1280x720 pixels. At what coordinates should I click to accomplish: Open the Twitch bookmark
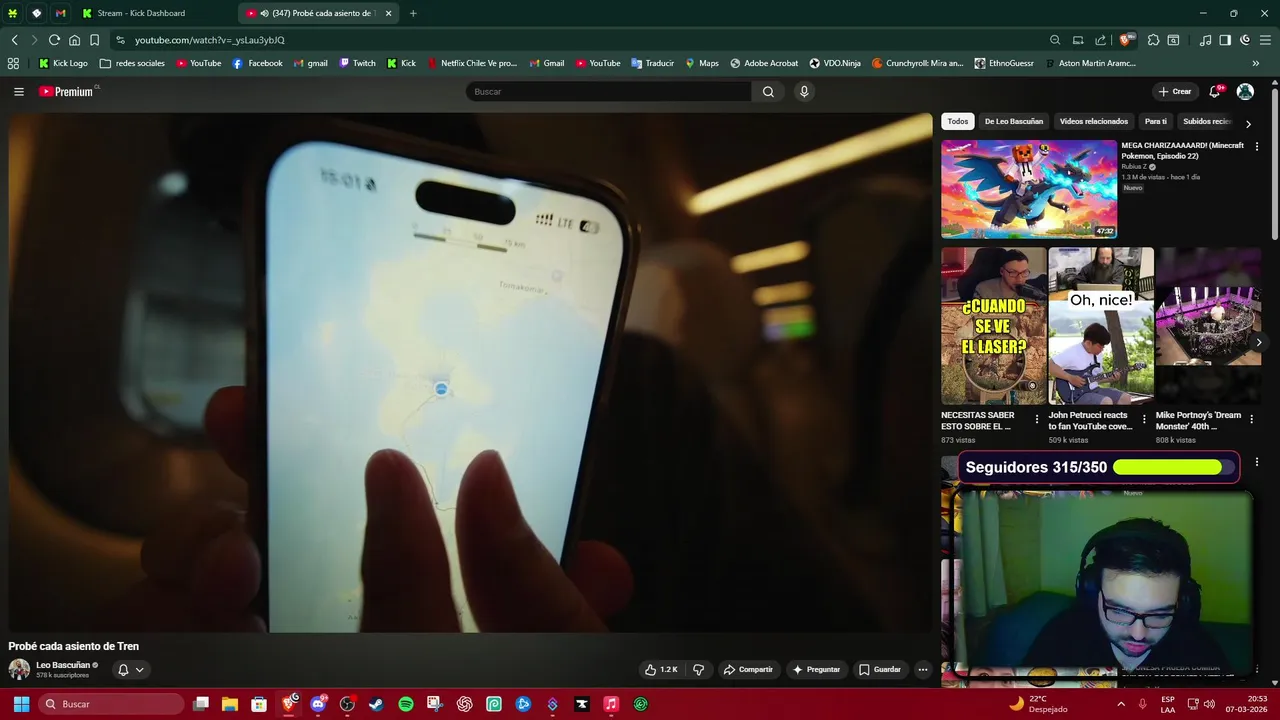[358, 63]
